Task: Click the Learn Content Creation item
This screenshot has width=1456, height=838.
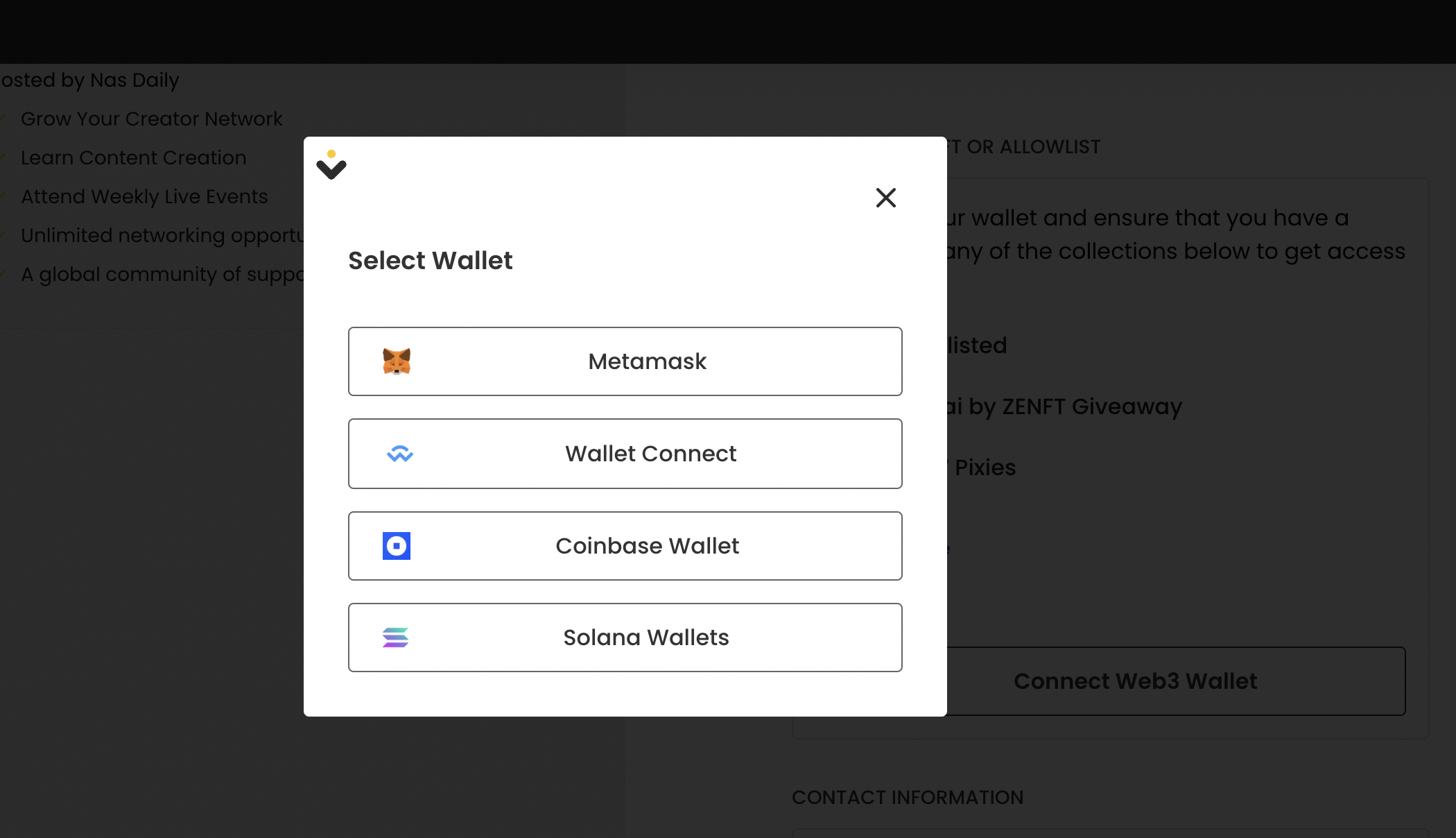Action: point(133,158)
